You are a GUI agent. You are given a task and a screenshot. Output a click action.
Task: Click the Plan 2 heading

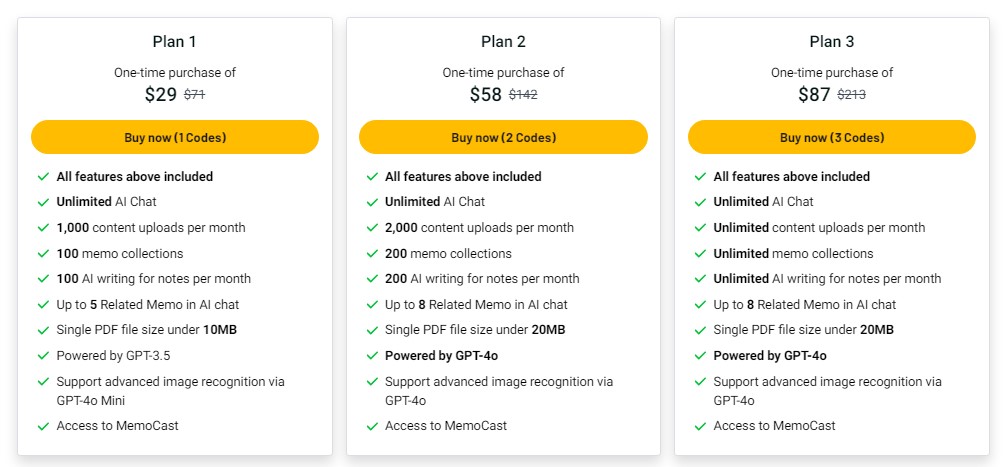click(x=503, y=42)
